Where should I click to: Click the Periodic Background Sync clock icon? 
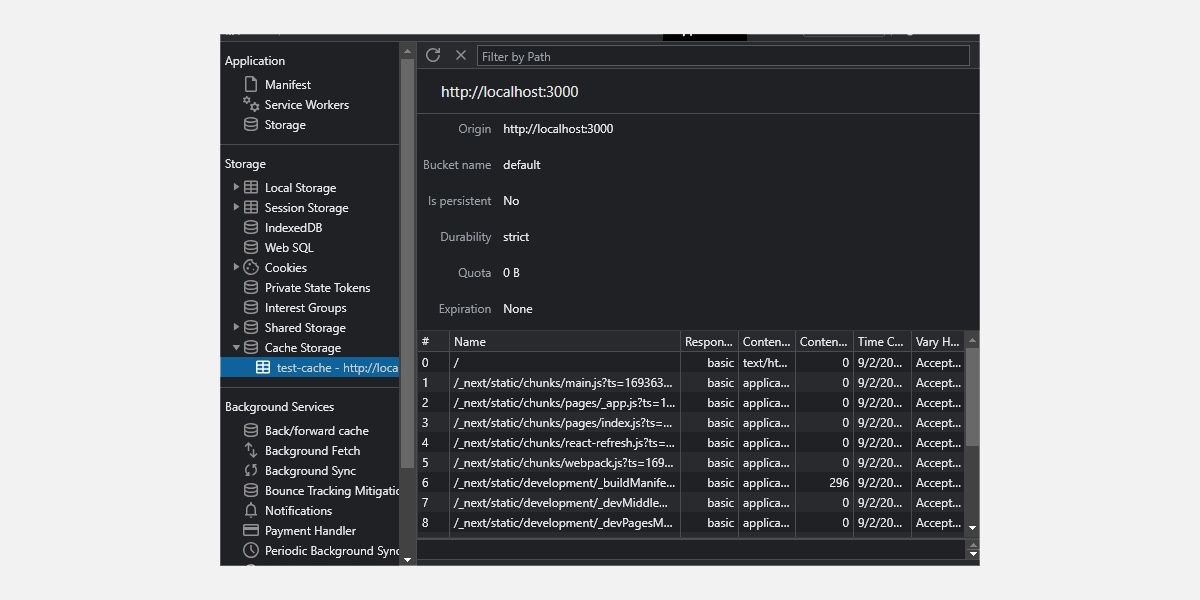tap(251, 551)
